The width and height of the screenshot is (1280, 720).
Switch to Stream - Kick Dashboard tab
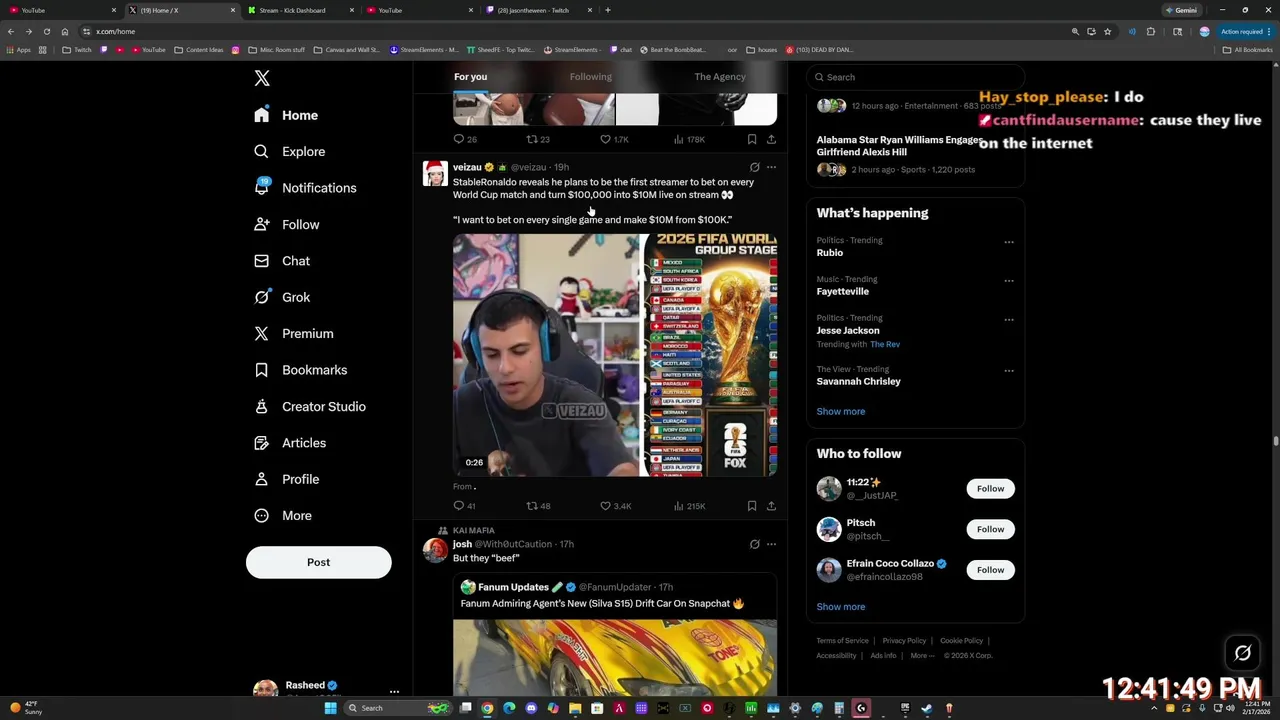click(x=299, y=10)
